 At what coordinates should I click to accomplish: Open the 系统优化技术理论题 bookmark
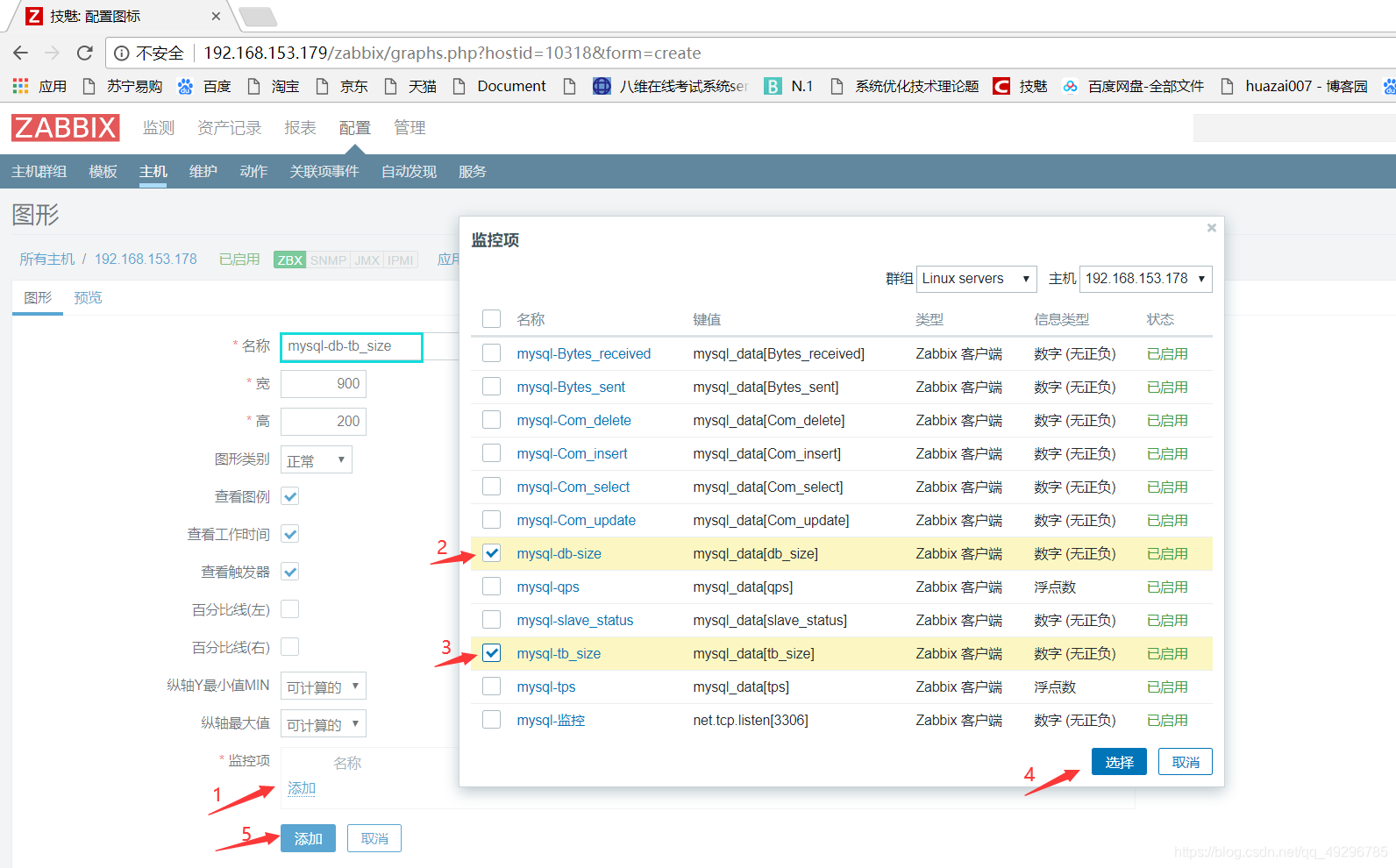pos(904,86)
